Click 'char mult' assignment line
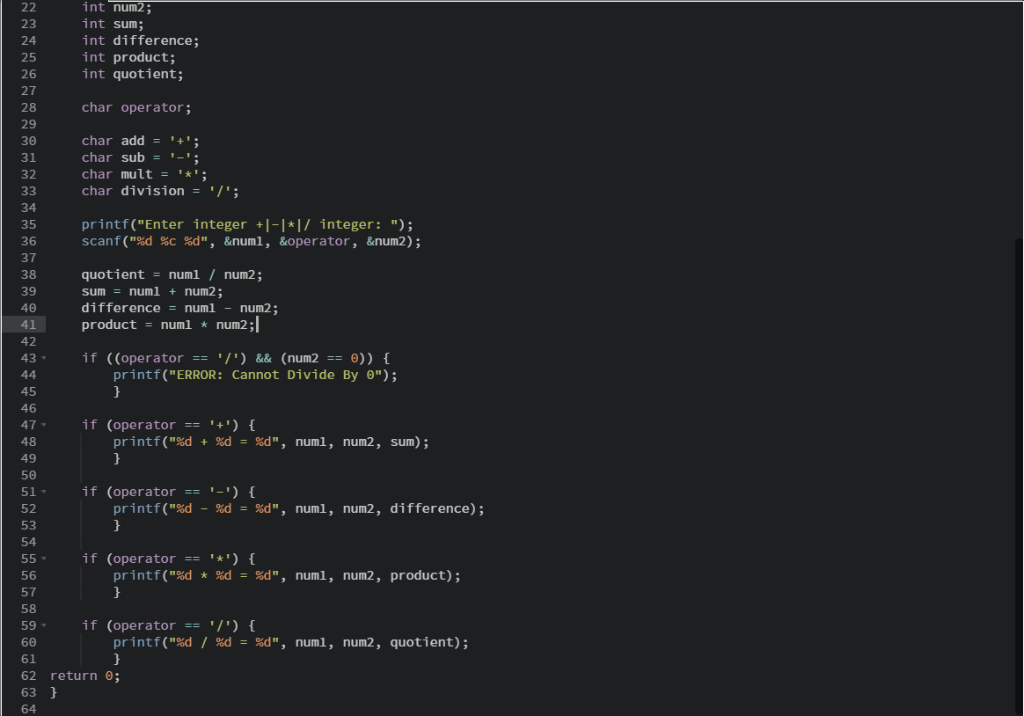1024x716 pixels. (144, 174)
